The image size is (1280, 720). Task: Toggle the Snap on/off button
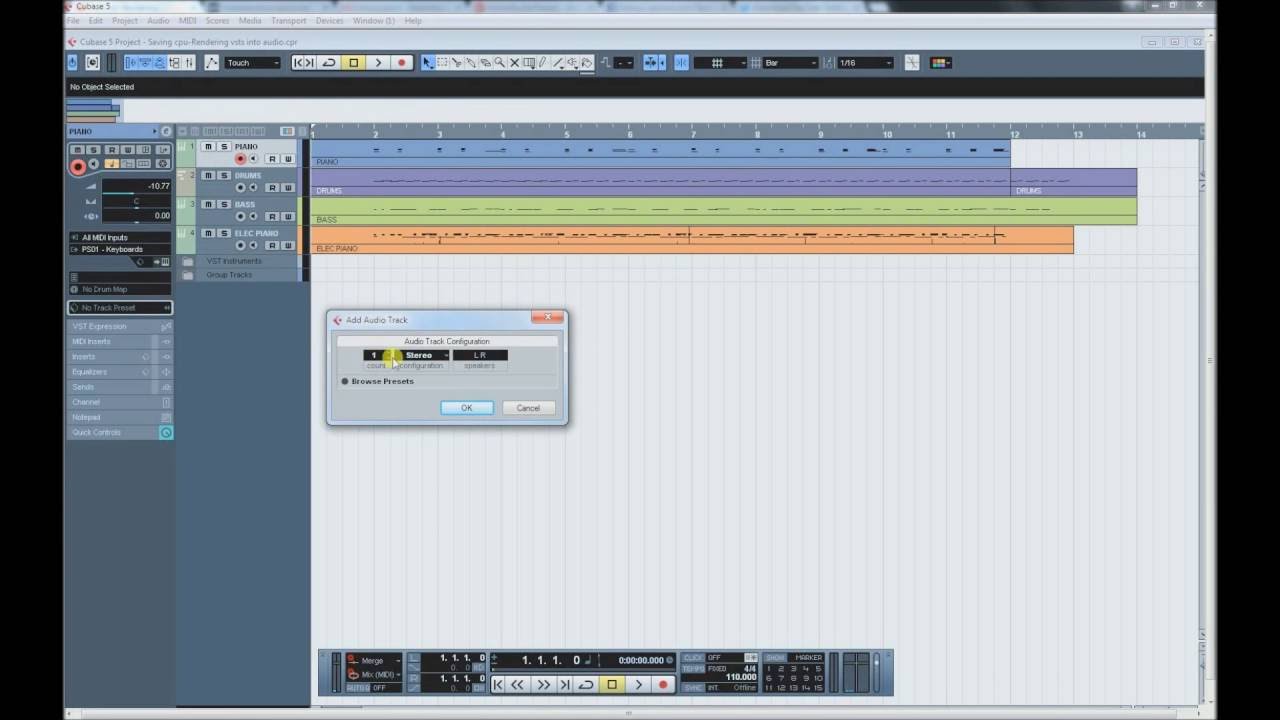681,62
